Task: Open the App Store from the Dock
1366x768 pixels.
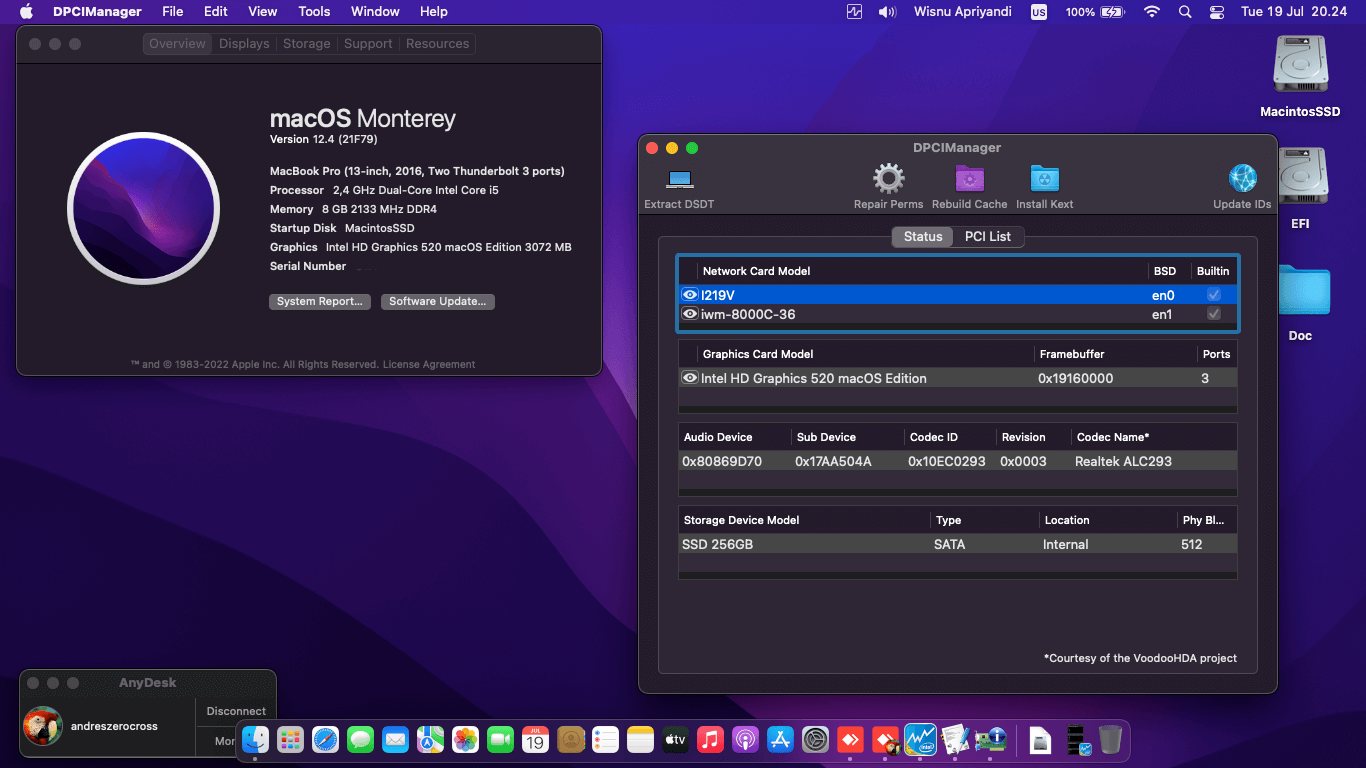Action: click(780, 740)
